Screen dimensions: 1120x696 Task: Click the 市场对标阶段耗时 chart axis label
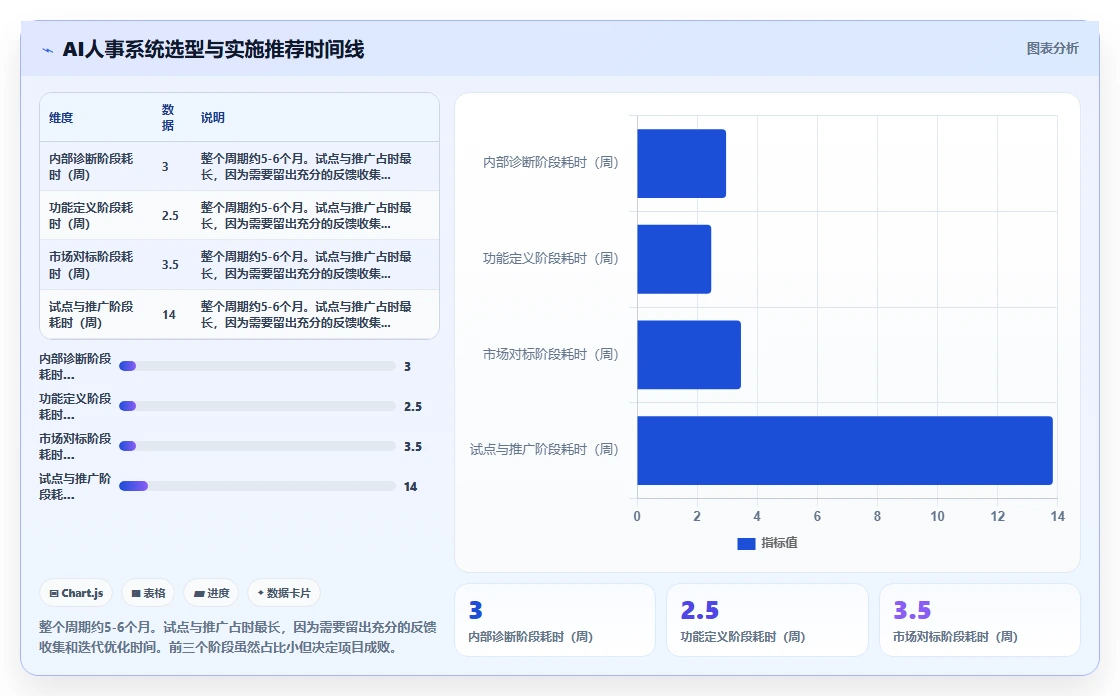point(550,354)
